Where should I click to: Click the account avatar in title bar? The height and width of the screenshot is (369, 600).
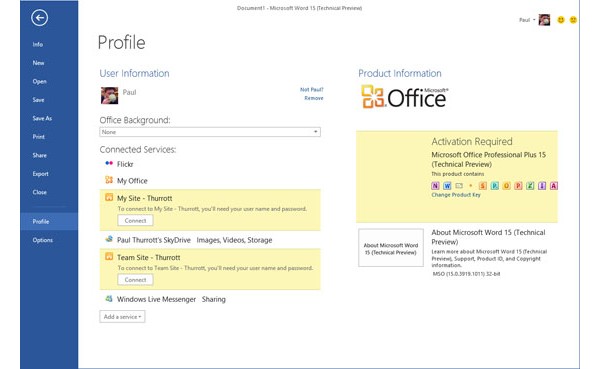(544, 20)
